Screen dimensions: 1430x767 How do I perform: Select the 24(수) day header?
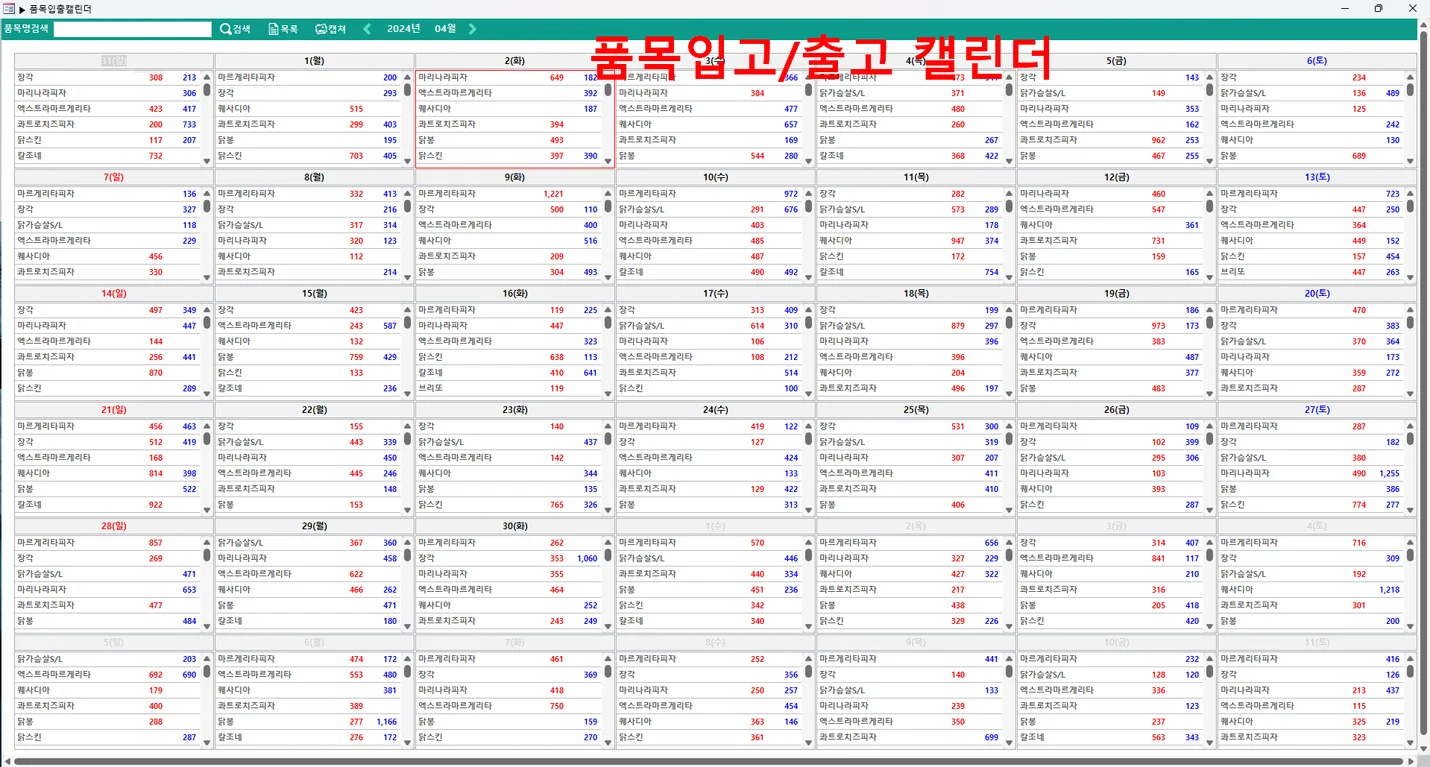[x=715, y=410]
